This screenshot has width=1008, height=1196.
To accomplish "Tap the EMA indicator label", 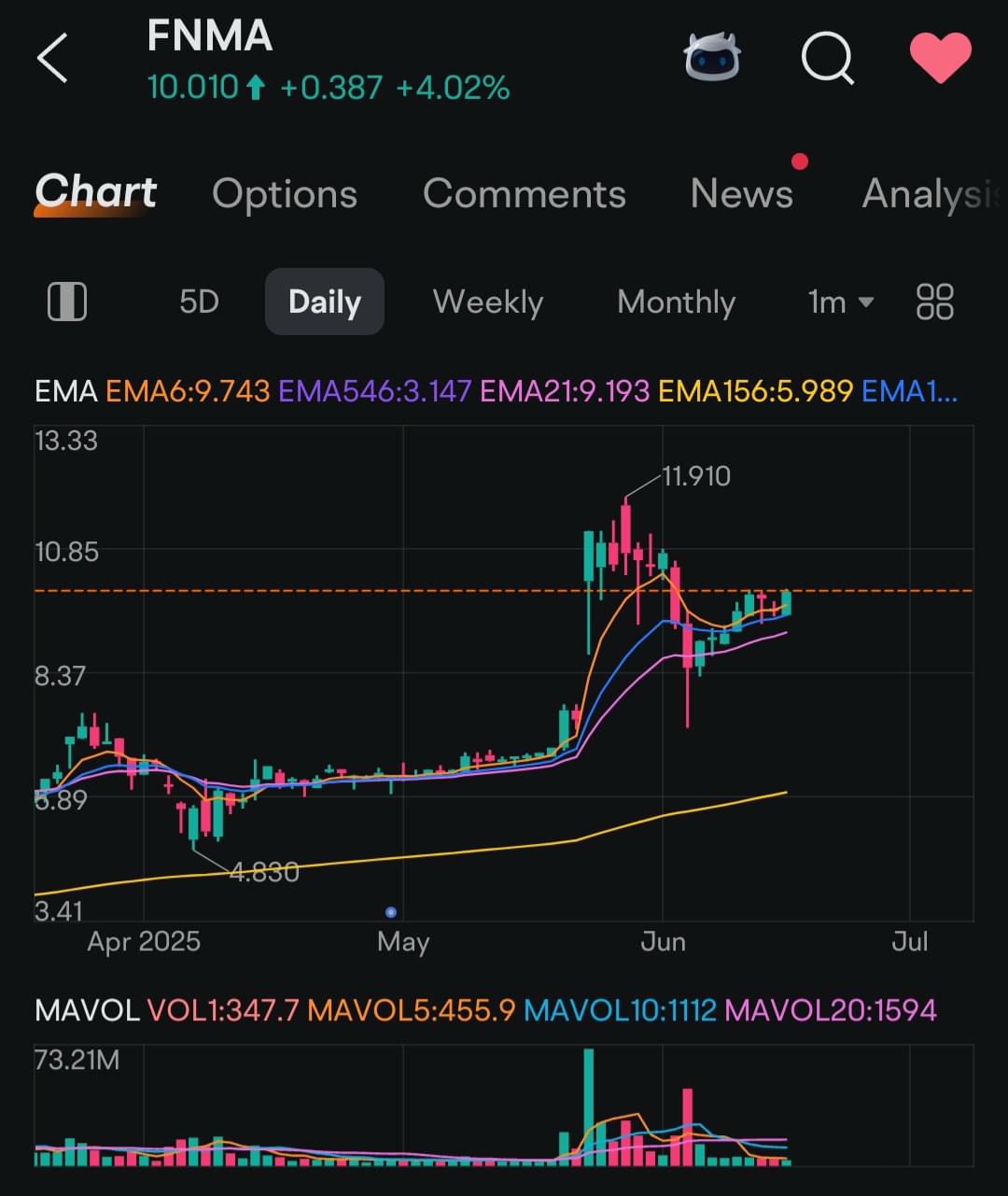I will click(66, 390).
